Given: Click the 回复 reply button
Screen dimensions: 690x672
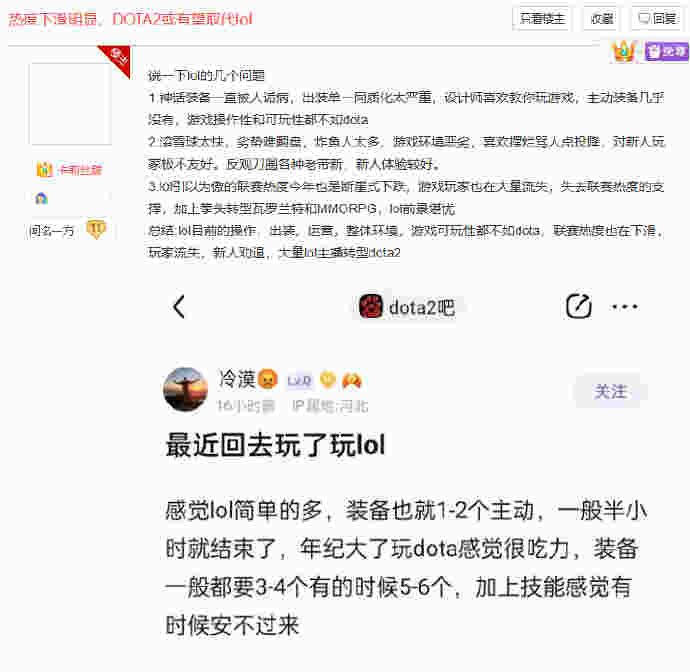Looking at the screenshot, I should click(658, 18).
